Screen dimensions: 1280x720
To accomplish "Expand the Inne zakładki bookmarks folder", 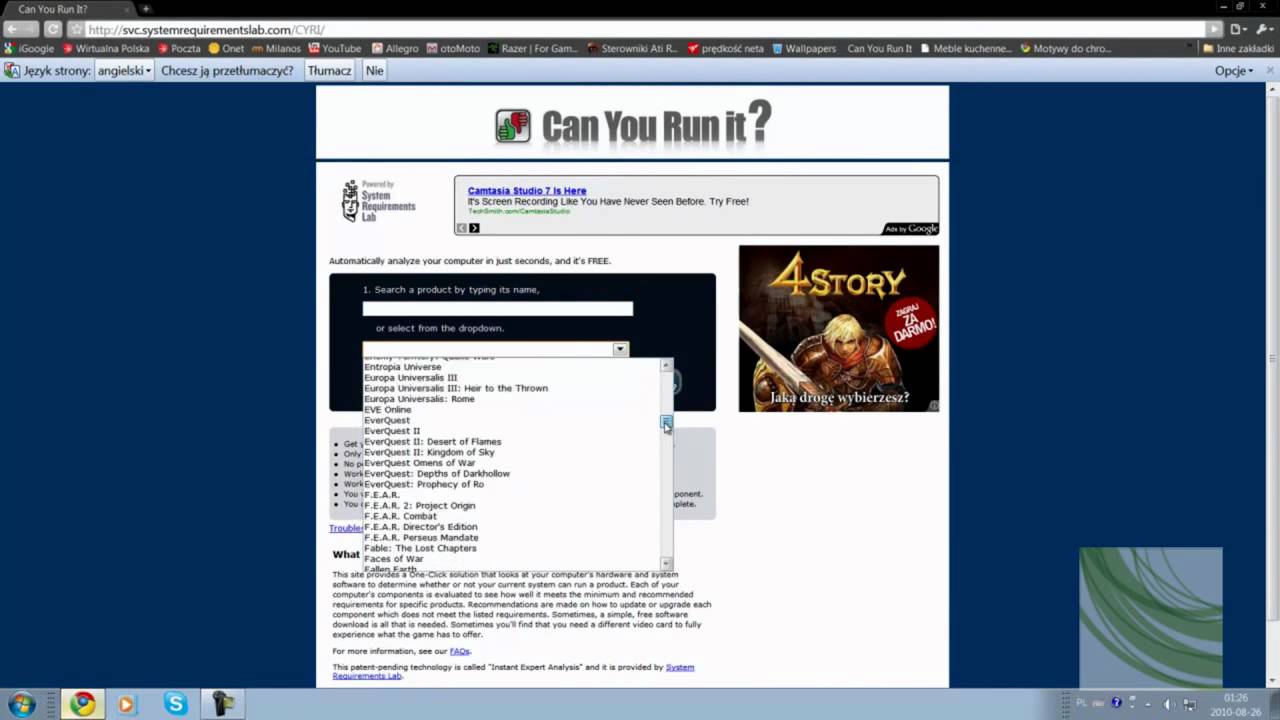I will (1238, 48).
